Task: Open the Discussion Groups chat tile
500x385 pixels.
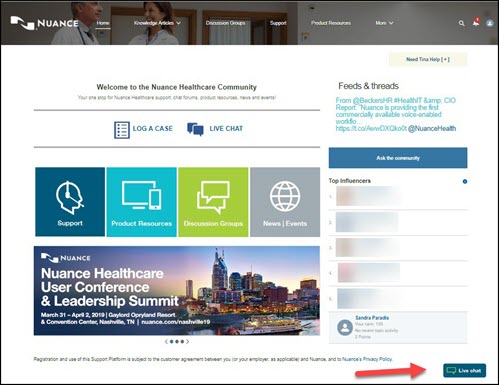Action: click(x=213, y=202)
